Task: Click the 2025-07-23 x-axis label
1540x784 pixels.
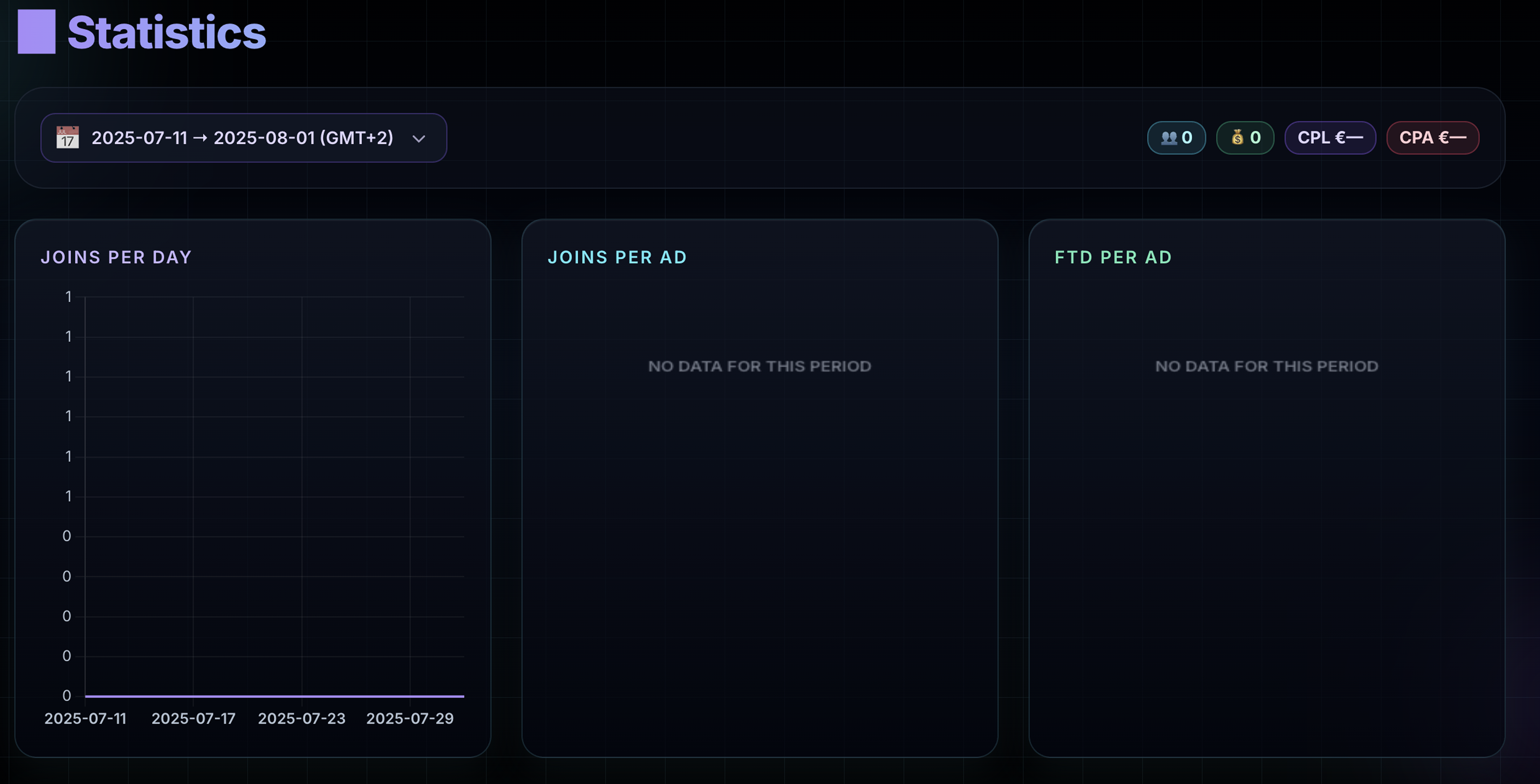Action: click(302, 719)
